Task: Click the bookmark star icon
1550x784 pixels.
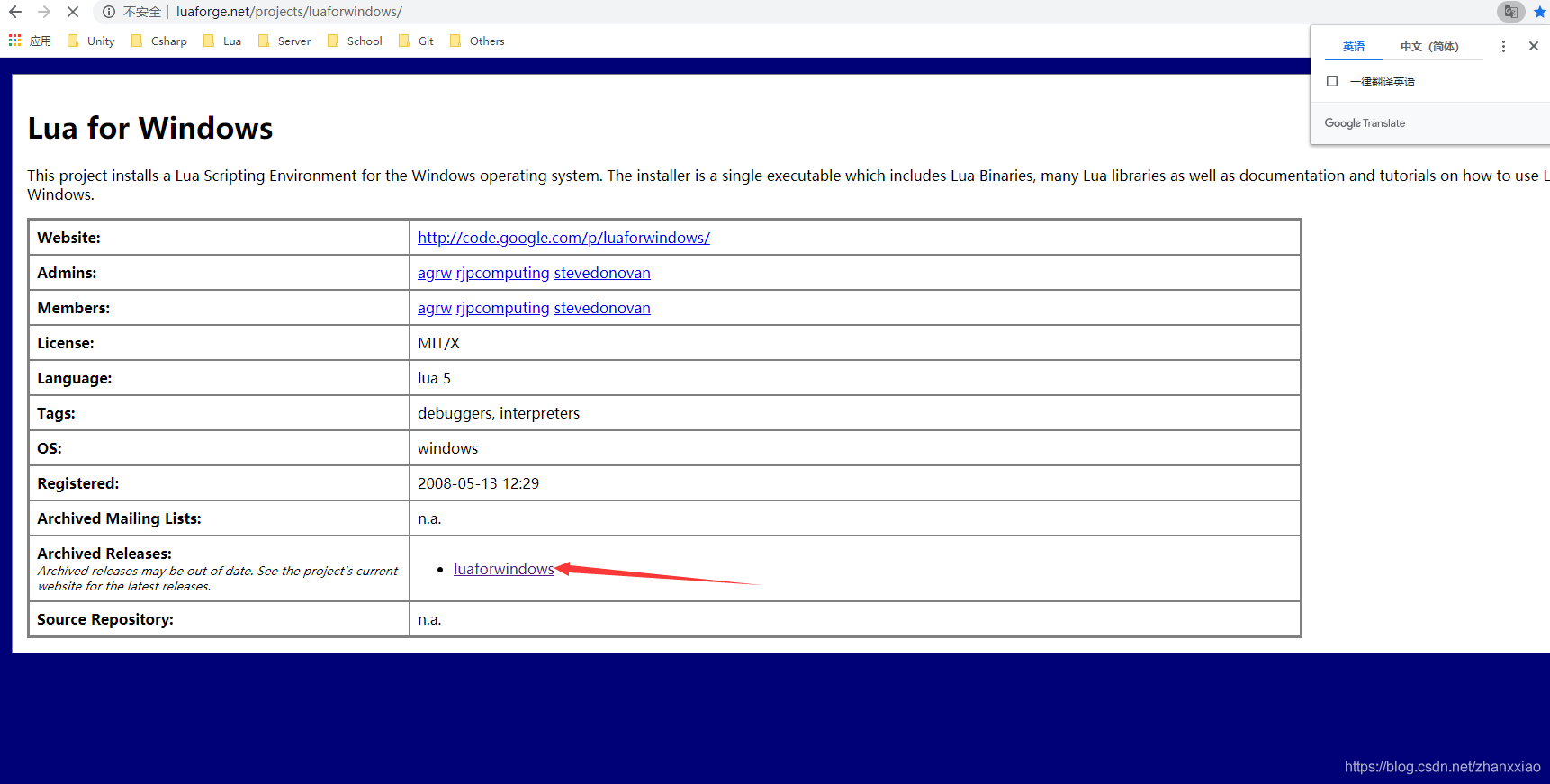Action: pos(1539,12)
